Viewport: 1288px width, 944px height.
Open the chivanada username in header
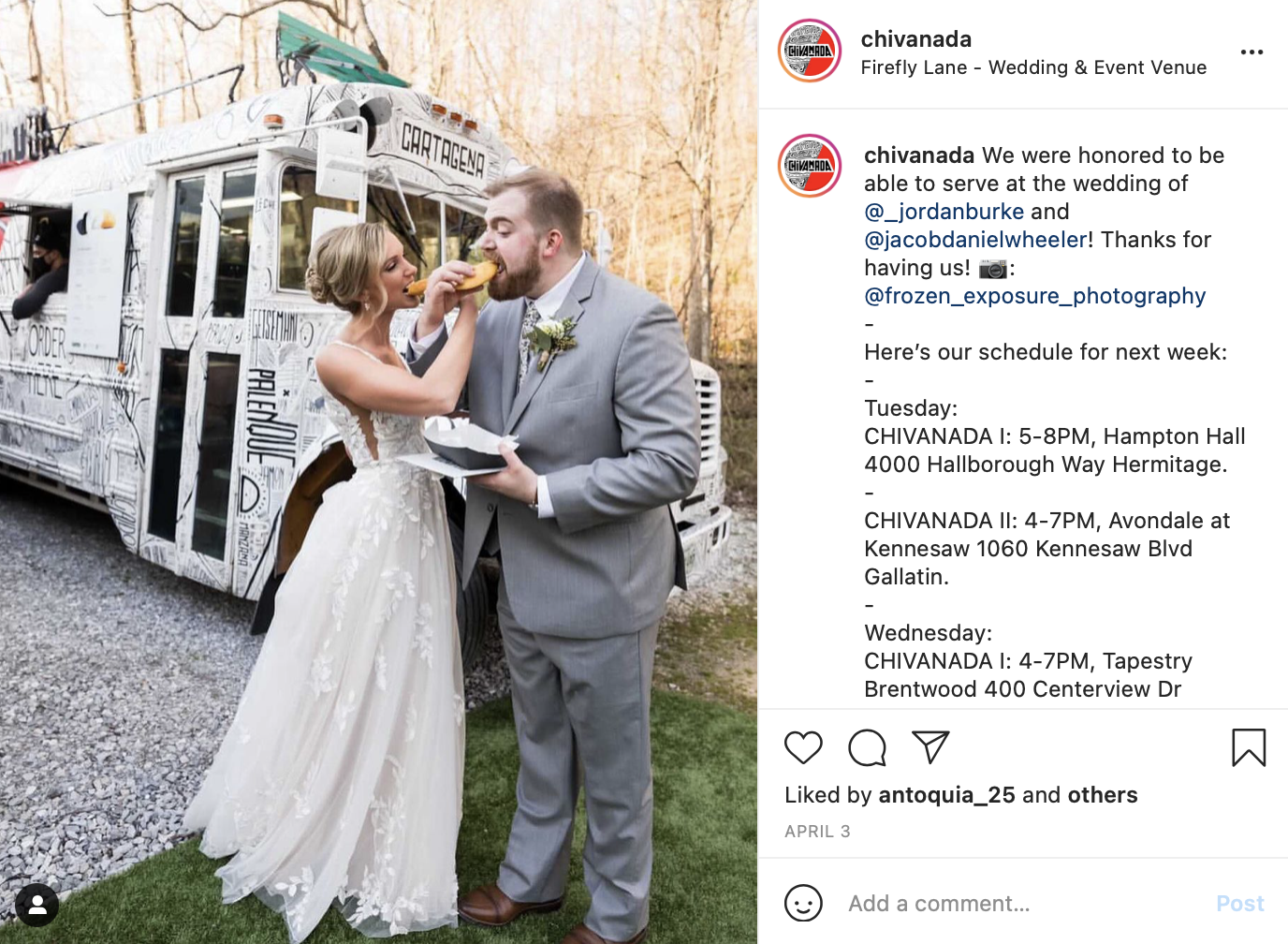tap(915, 39)
